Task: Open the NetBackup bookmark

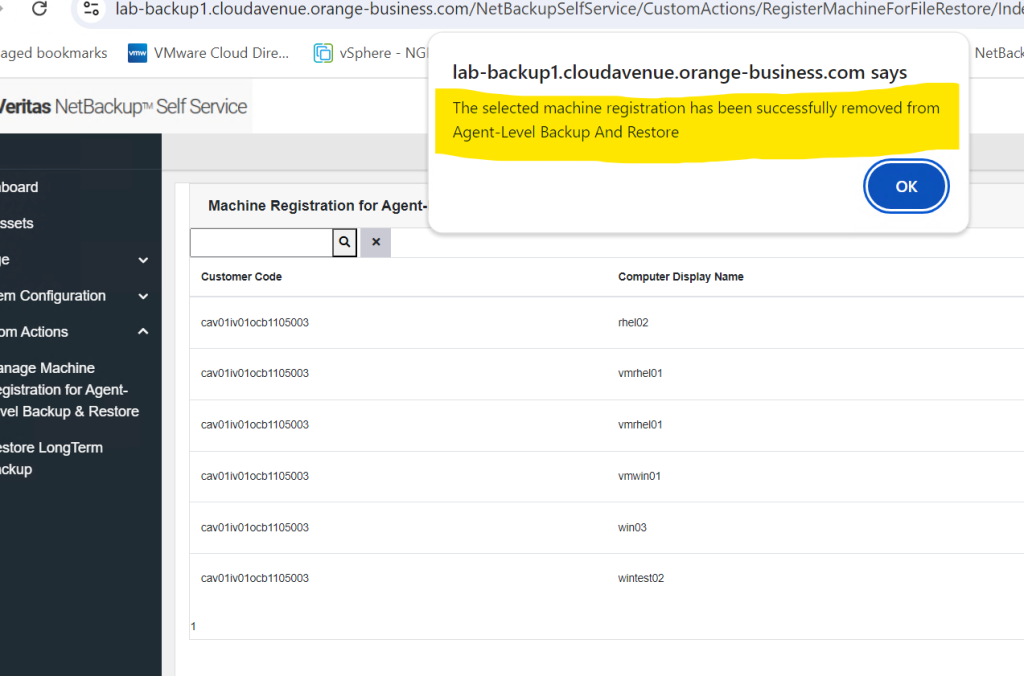Action: point(999,53)
